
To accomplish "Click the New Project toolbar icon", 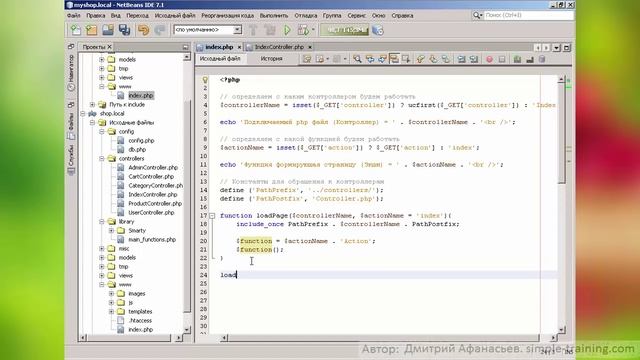I will pyautogui.click(x=92, y=30).
